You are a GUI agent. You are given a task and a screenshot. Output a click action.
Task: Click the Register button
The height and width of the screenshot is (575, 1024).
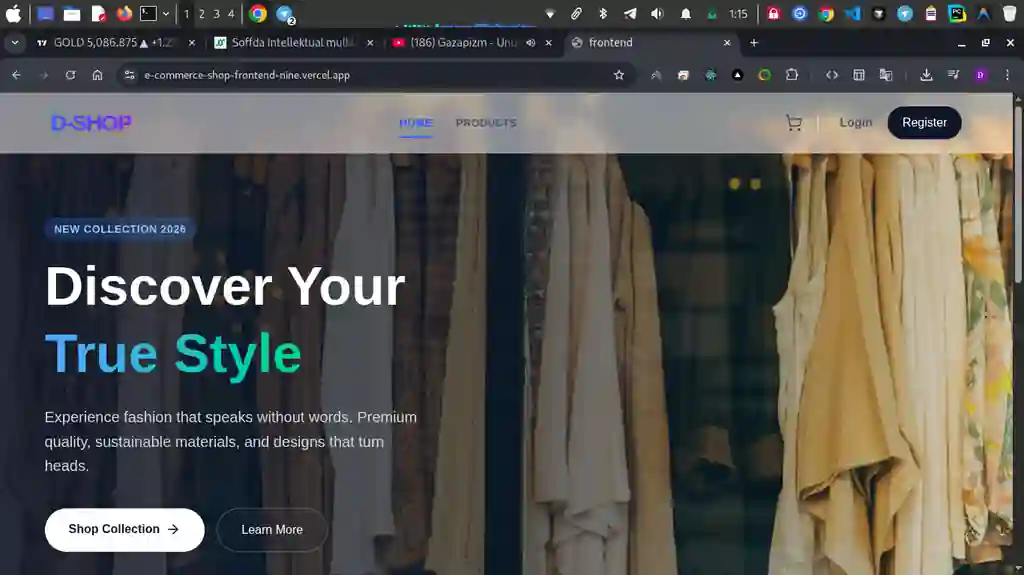(924, 123)
